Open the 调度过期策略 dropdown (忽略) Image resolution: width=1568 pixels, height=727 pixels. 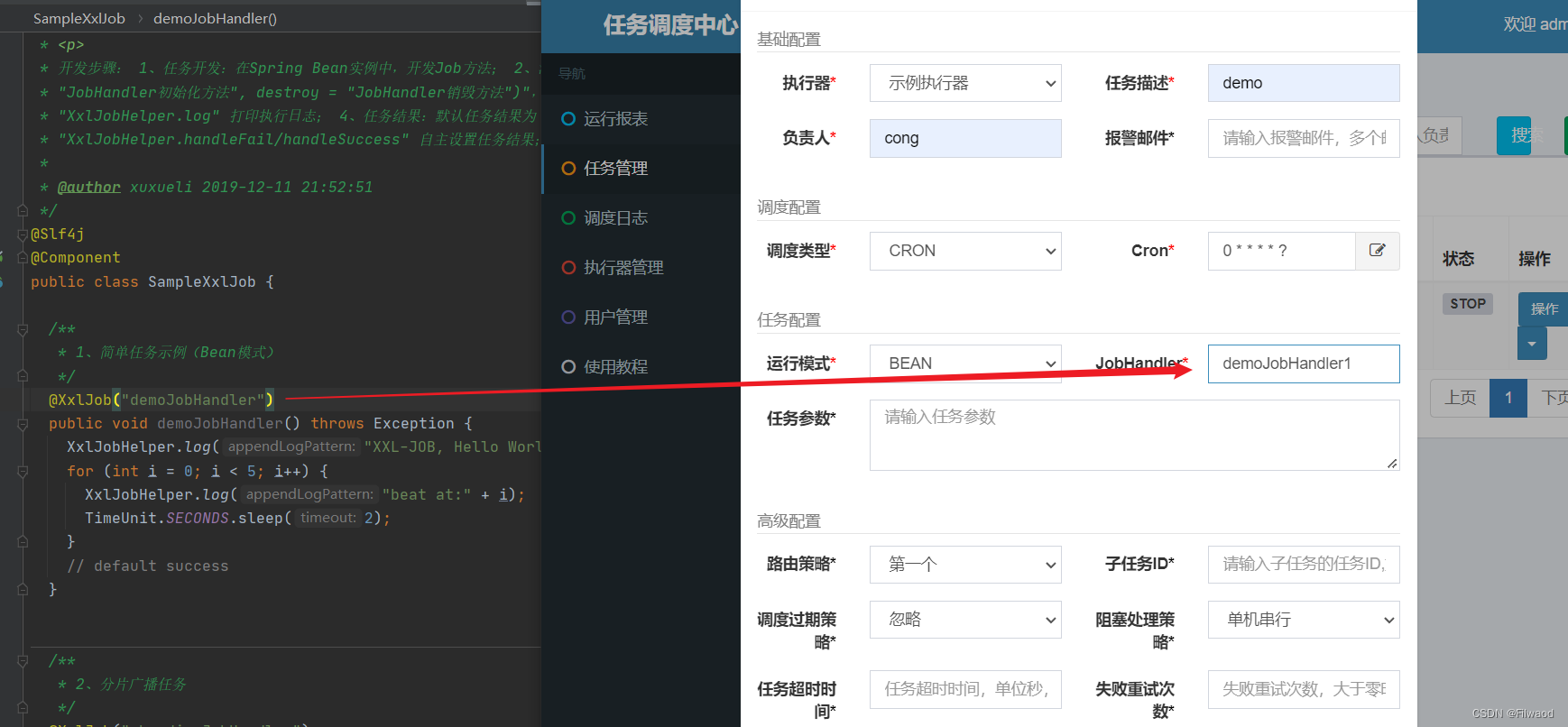pos(965,620)
